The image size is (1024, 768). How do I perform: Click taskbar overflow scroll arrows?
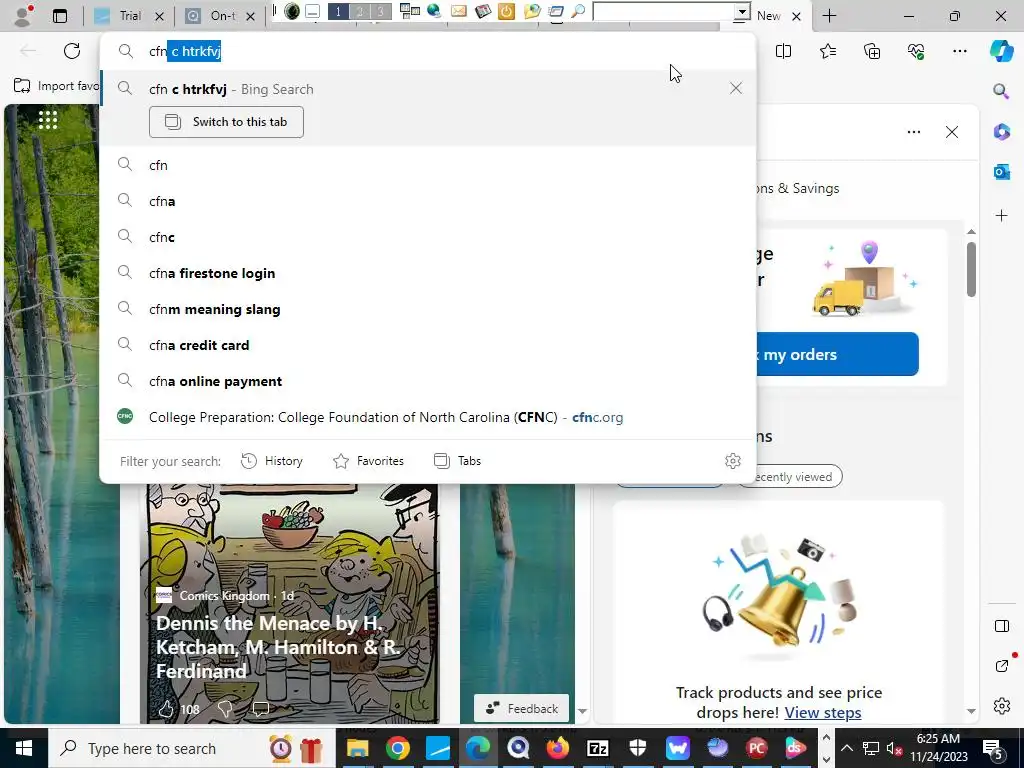point(826,748)
